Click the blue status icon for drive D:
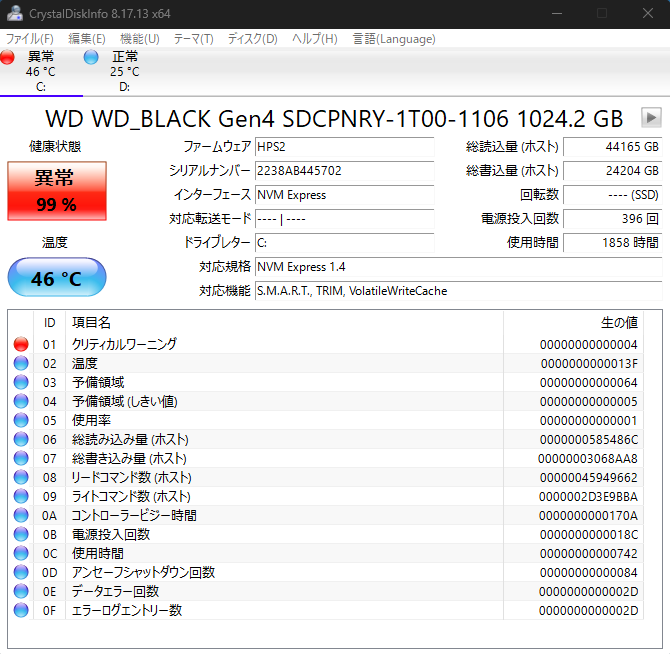The height and width of the screenshot is (654, 670). [91, 57]
